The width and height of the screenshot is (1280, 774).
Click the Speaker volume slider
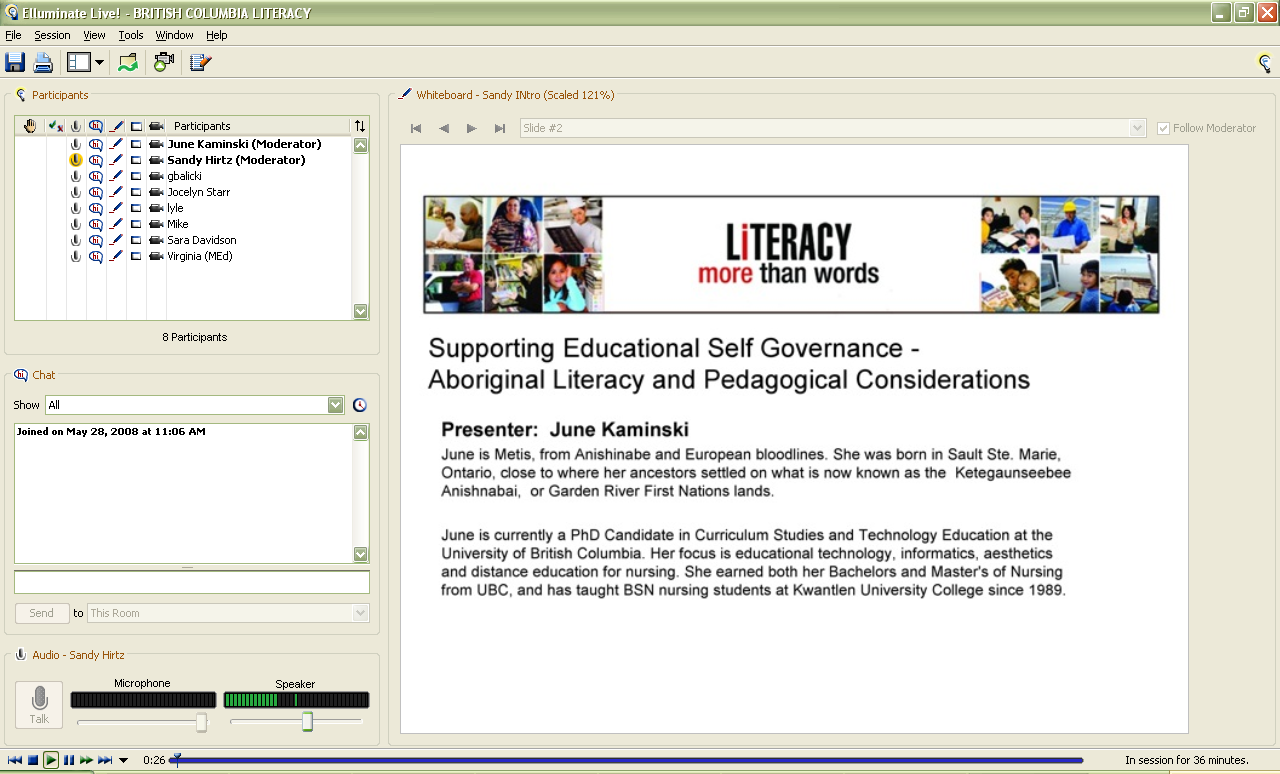[307, 721]
